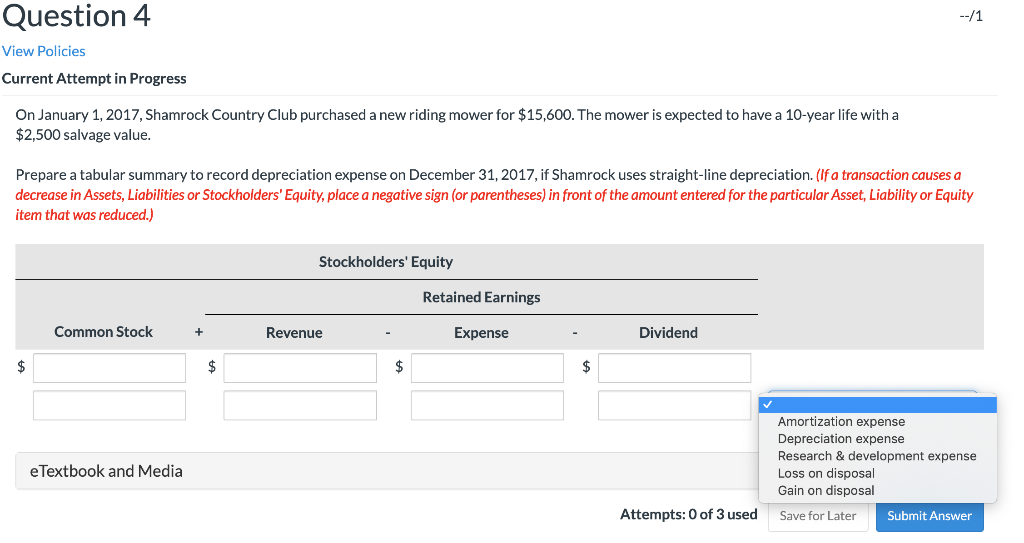Expand the eTextbook and Media section
This screenshot has height=543, width=1024.
387,471
